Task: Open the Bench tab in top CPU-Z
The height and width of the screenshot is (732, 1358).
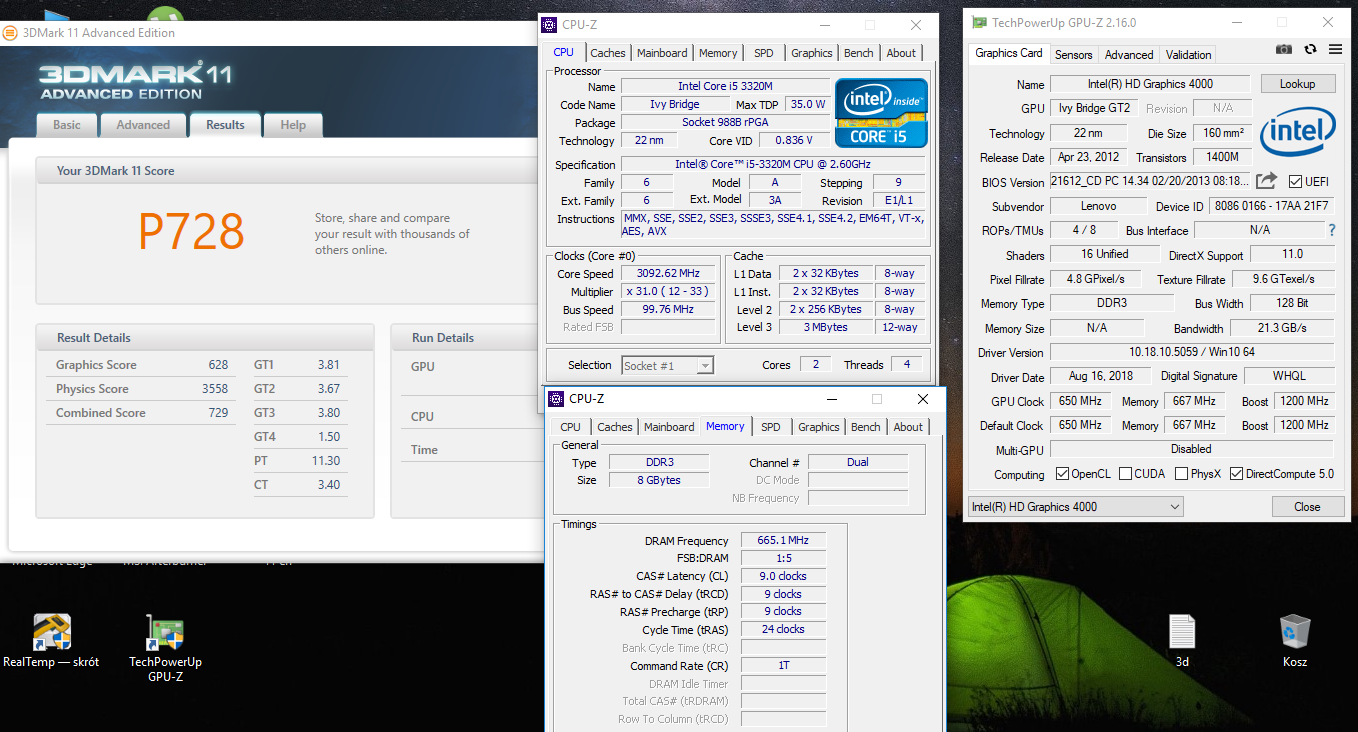Action: [859, 53]
